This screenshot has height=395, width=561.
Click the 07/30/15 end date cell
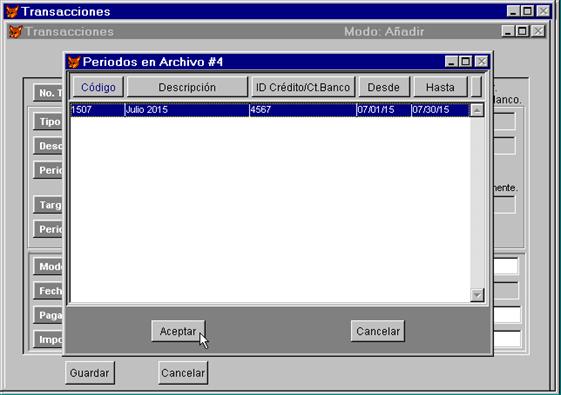440,109
